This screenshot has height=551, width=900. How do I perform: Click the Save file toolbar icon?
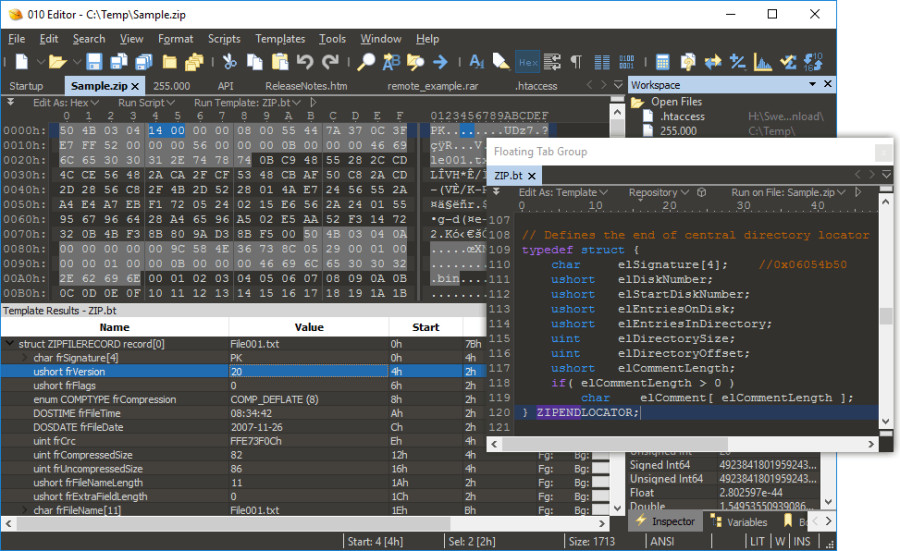(x=94, y=61)
